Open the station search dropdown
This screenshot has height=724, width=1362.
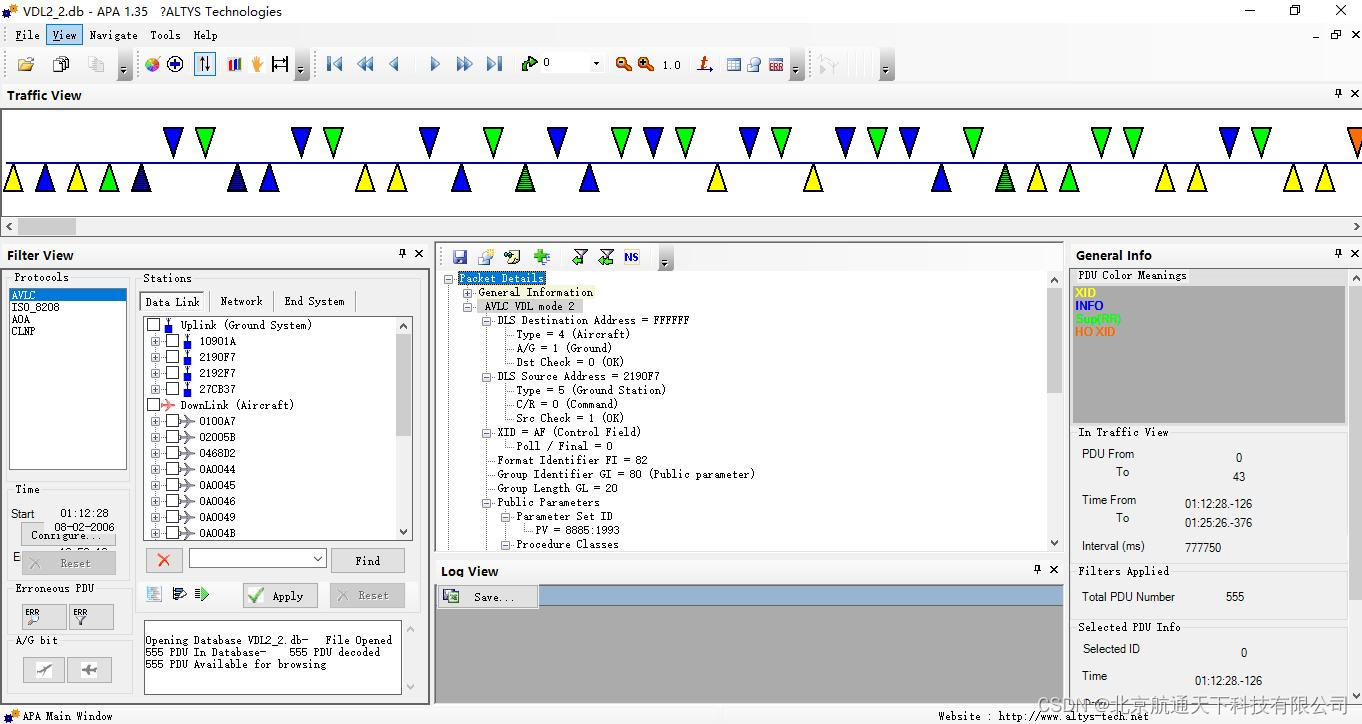(318, 559)
